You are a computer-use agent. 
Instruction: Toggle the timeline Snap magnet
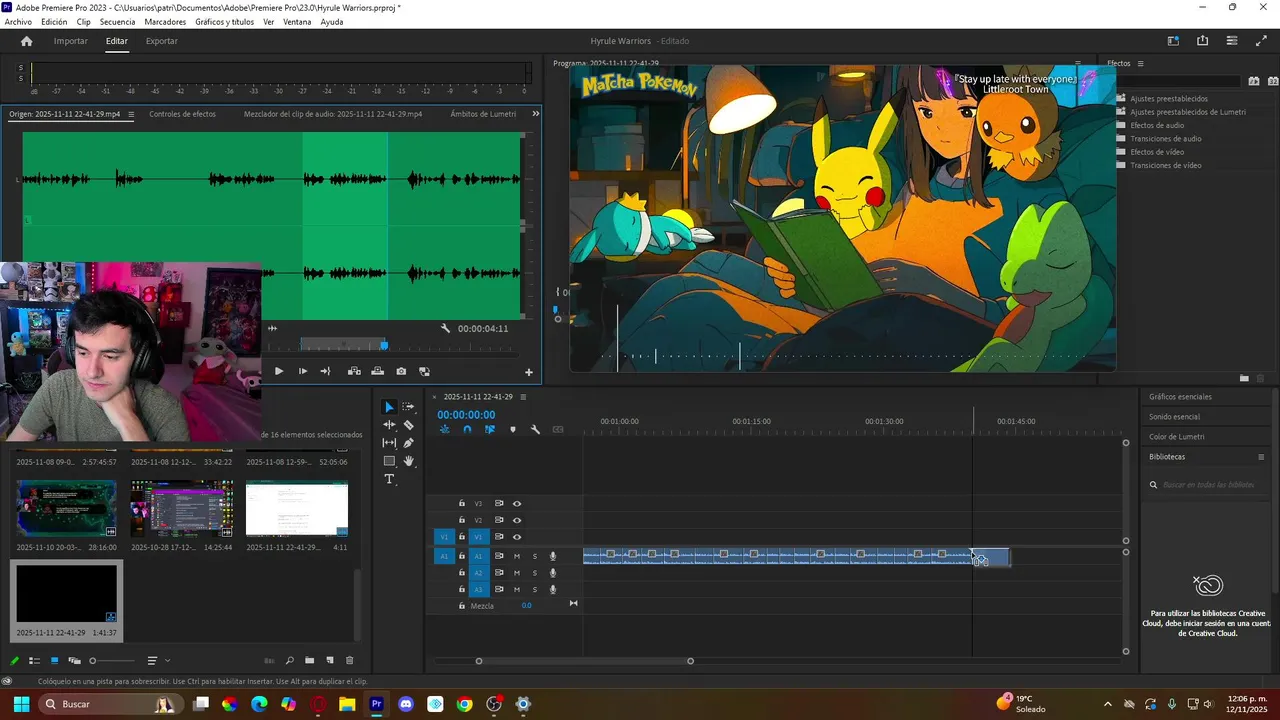point(467,430)
